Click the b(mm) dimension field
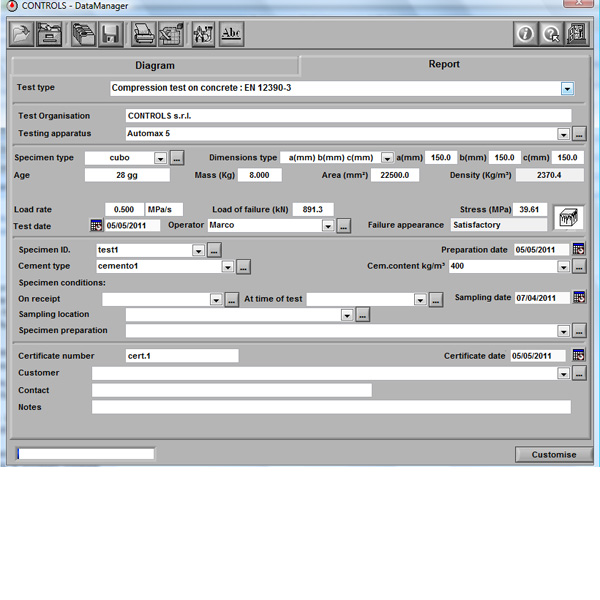The height and width of the screenshot is (600, 600). coord(504,158)
